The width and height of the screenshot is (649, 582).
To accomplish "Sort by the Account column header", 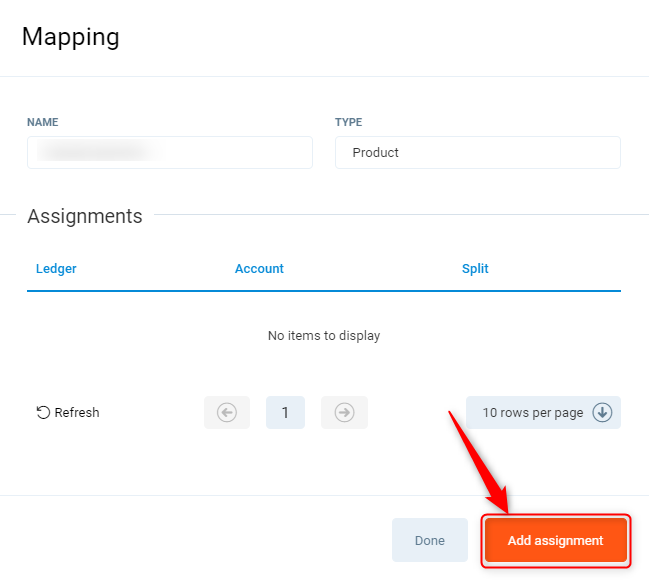I will click(x=259, y=269).
